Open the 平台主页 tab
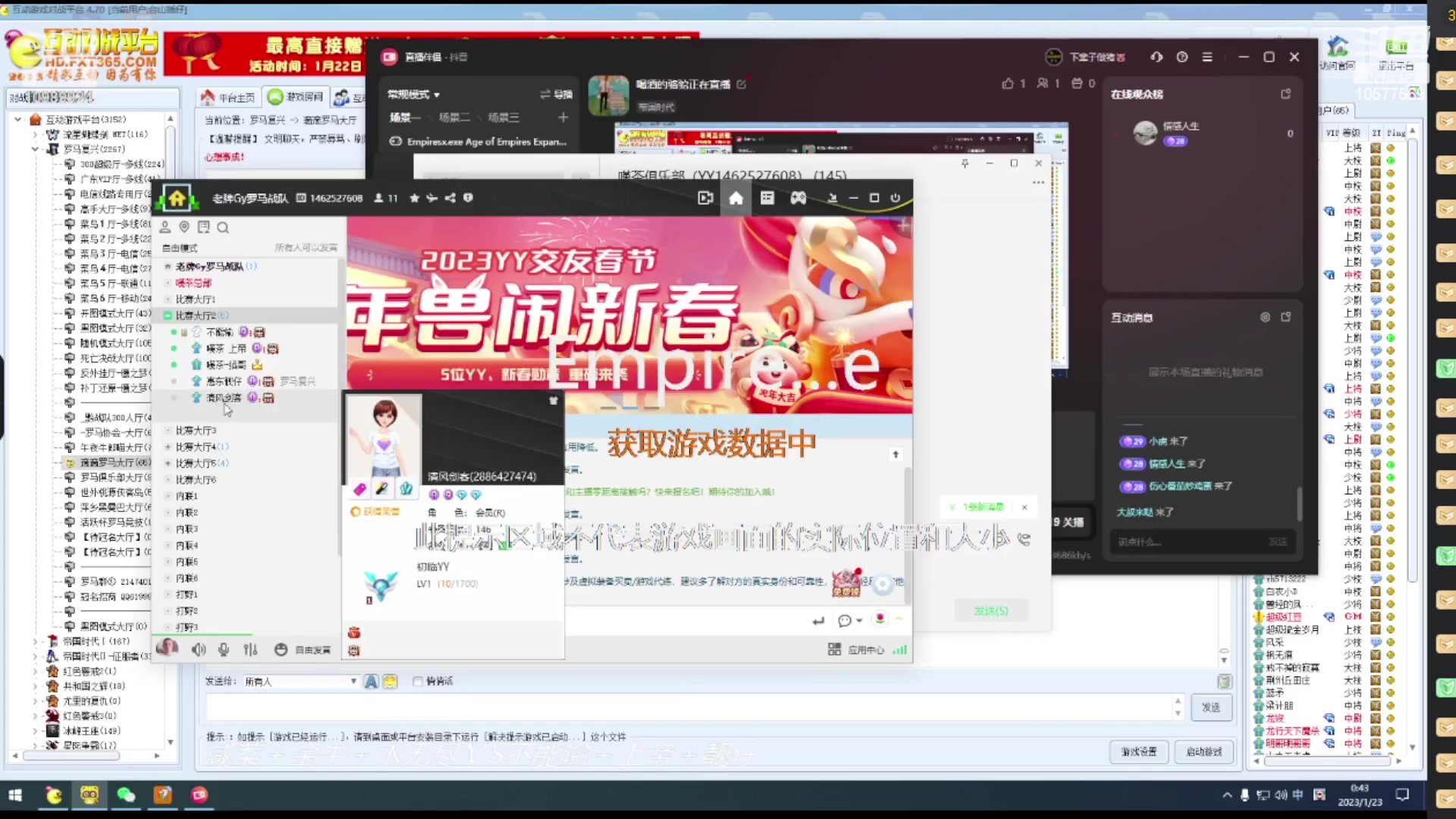1456x819 pixels. (x=228, y=97)
